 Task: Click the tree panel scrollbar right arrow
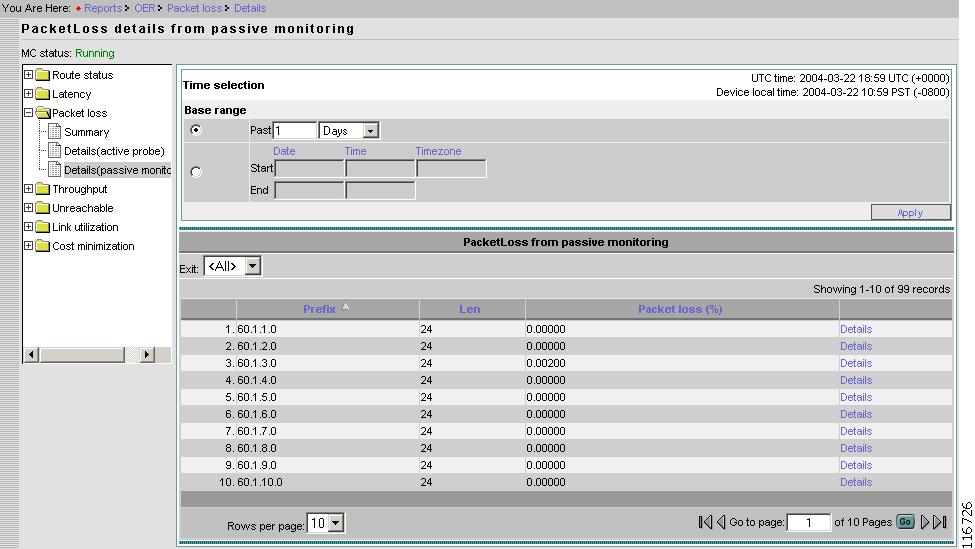(x=147, y=355)
